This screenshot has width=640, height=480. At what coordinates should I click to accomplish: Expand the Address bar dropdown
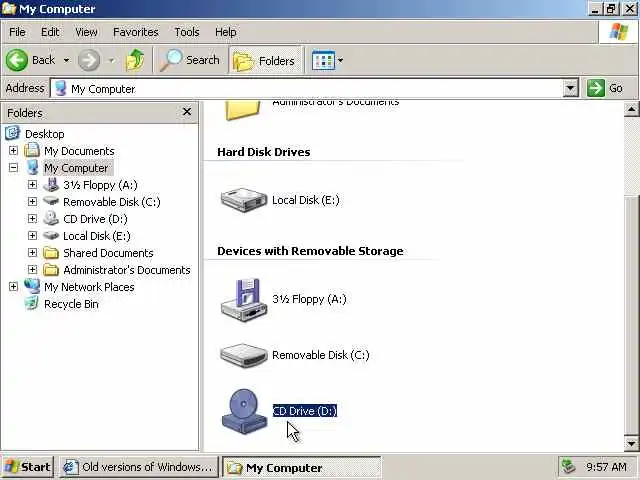click(571, 88)
